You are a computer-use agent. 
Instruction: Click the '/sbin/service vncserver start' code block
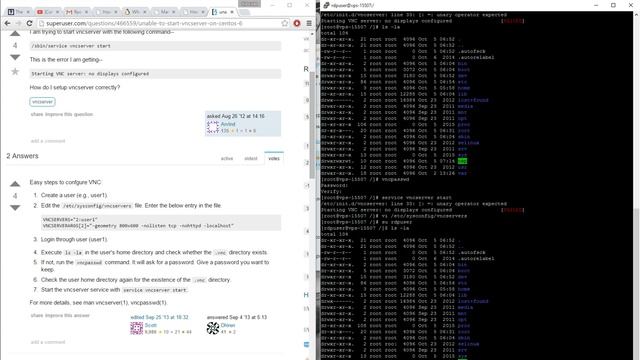(x=156, y=46)
